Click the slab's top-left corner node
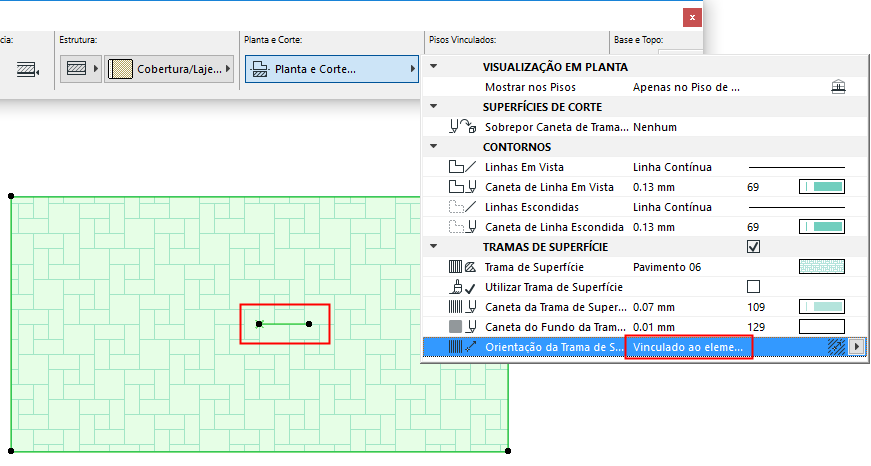 click(11, 196)
